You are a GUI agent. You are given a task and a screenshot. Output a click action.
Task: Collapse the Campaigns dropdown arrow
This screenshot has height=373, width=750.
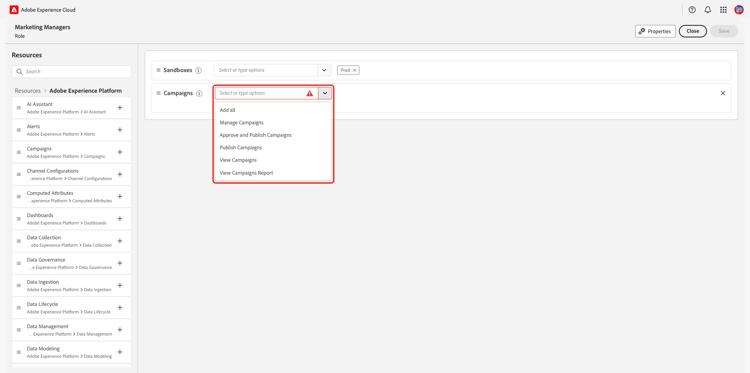point(325,93)
